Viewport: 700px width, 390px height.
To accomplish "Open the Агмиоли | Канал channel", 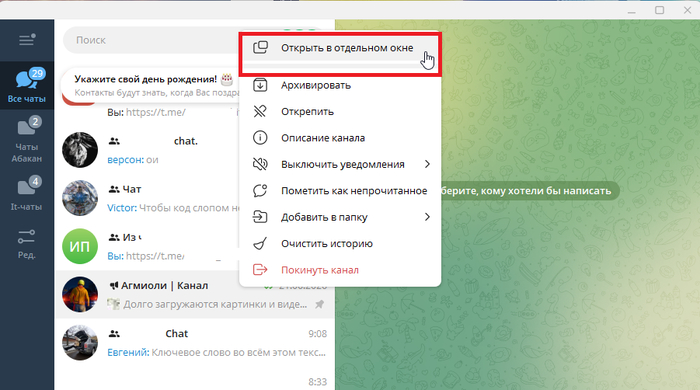I will coord(195,295).
